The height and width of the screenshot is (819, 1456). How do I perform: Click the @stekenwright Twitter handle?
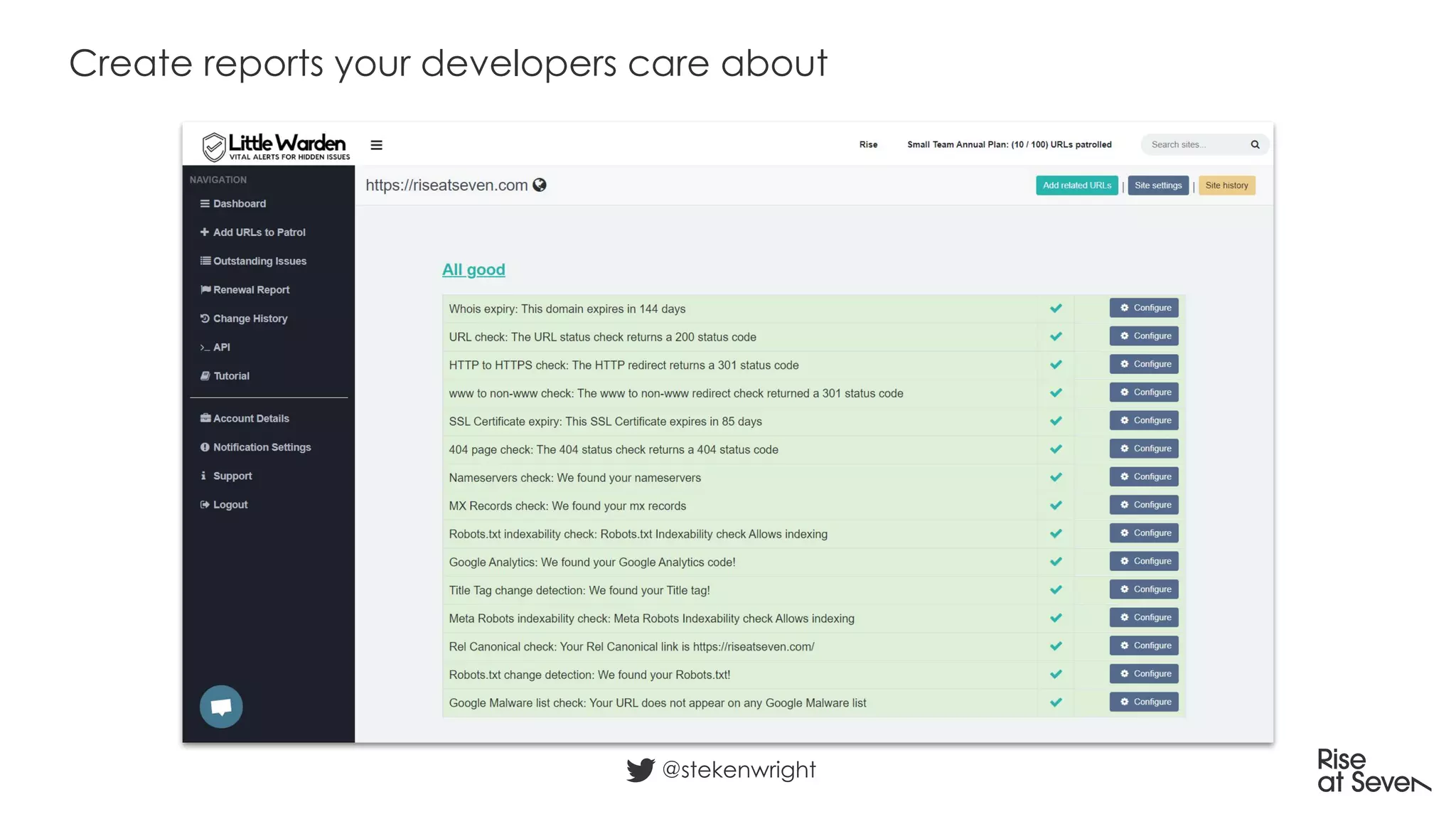pyautogui.click(x=739, y=769)
